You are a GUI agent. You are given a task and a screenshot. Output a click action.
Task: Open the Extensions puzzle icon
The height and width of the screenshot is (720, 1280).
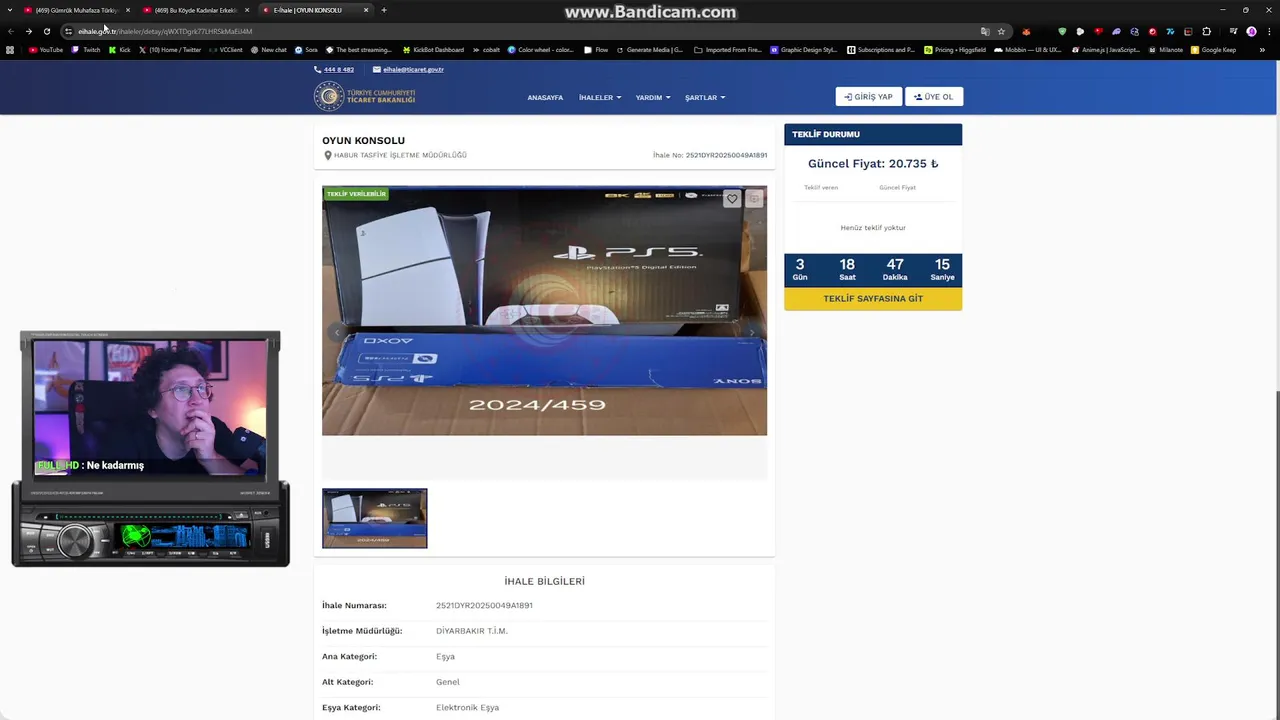tap(1206, 31)
